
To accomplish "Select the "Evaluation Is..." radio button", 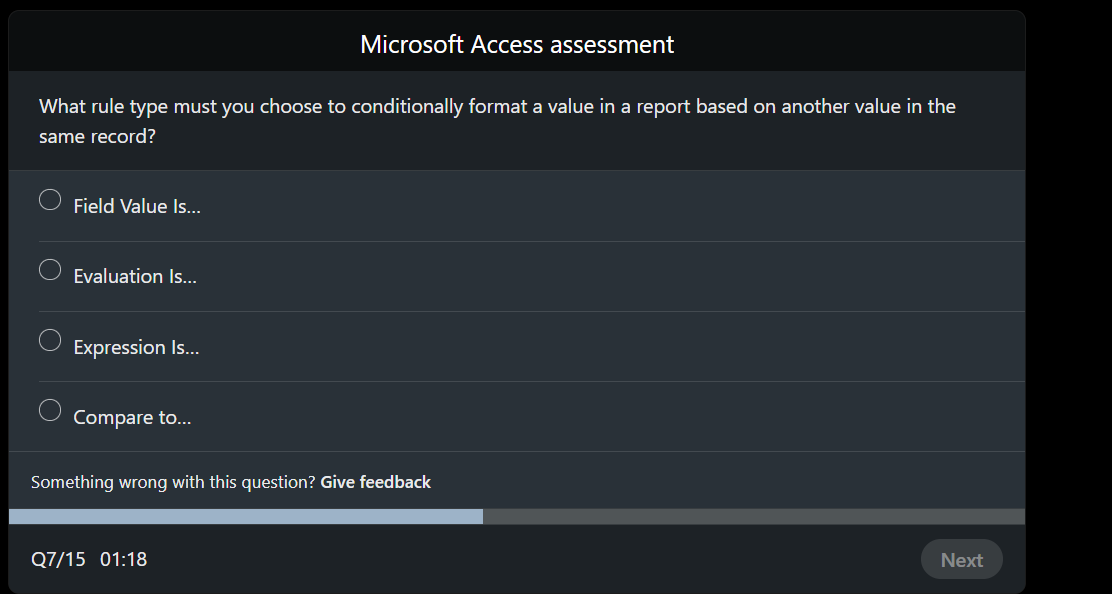I will 50,269.
